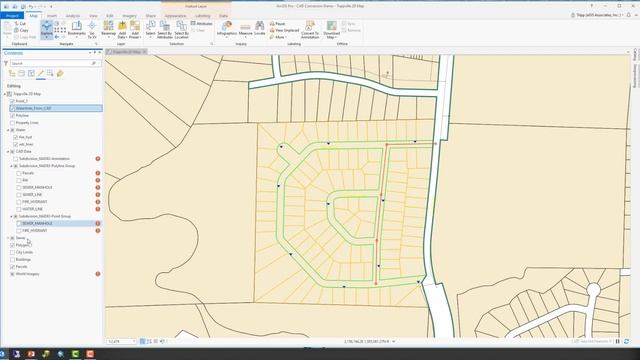Collapse the map root node
Viewport: 640px width, 360px height.
[x=4, y=94]
